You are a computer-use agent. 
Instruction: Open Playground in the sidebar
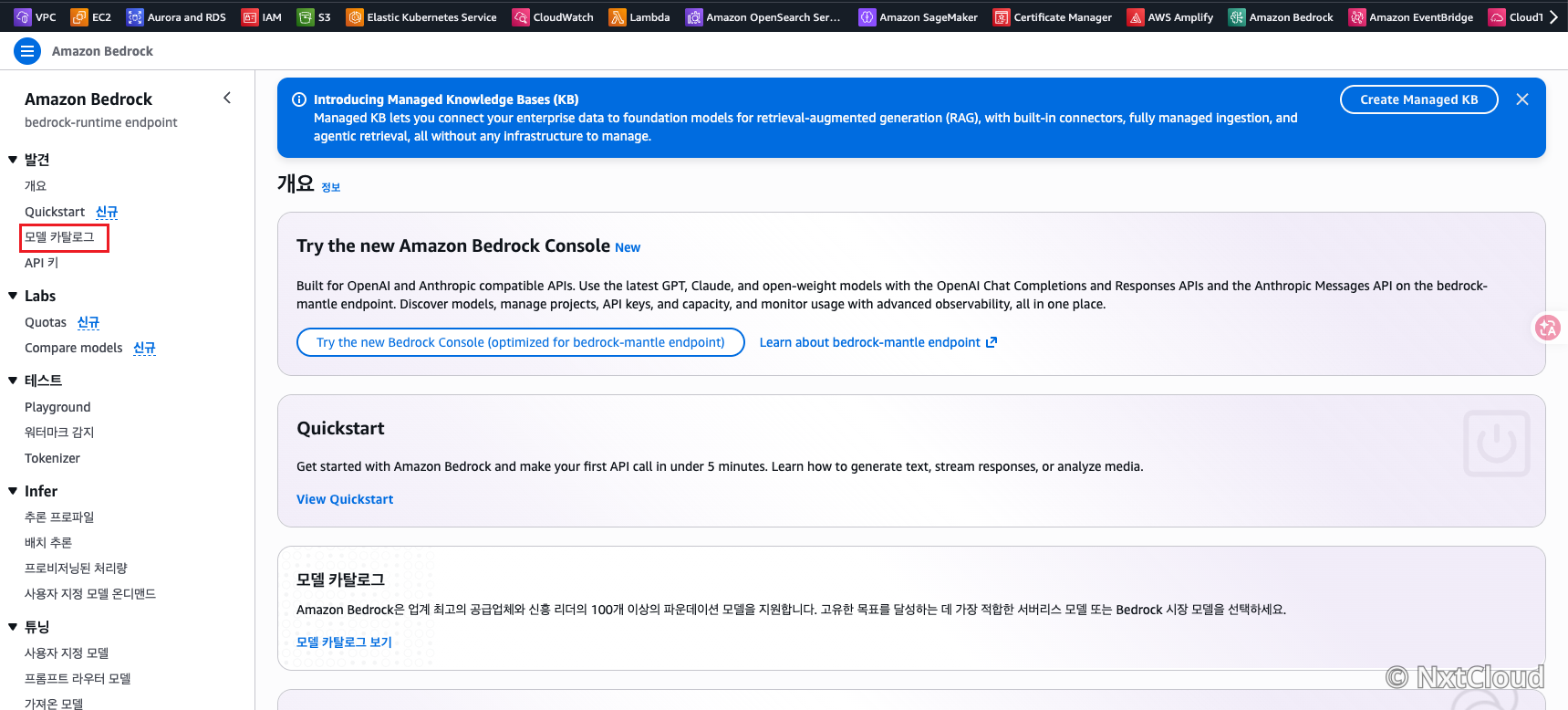pyautogui.click(x=57, y=407)
